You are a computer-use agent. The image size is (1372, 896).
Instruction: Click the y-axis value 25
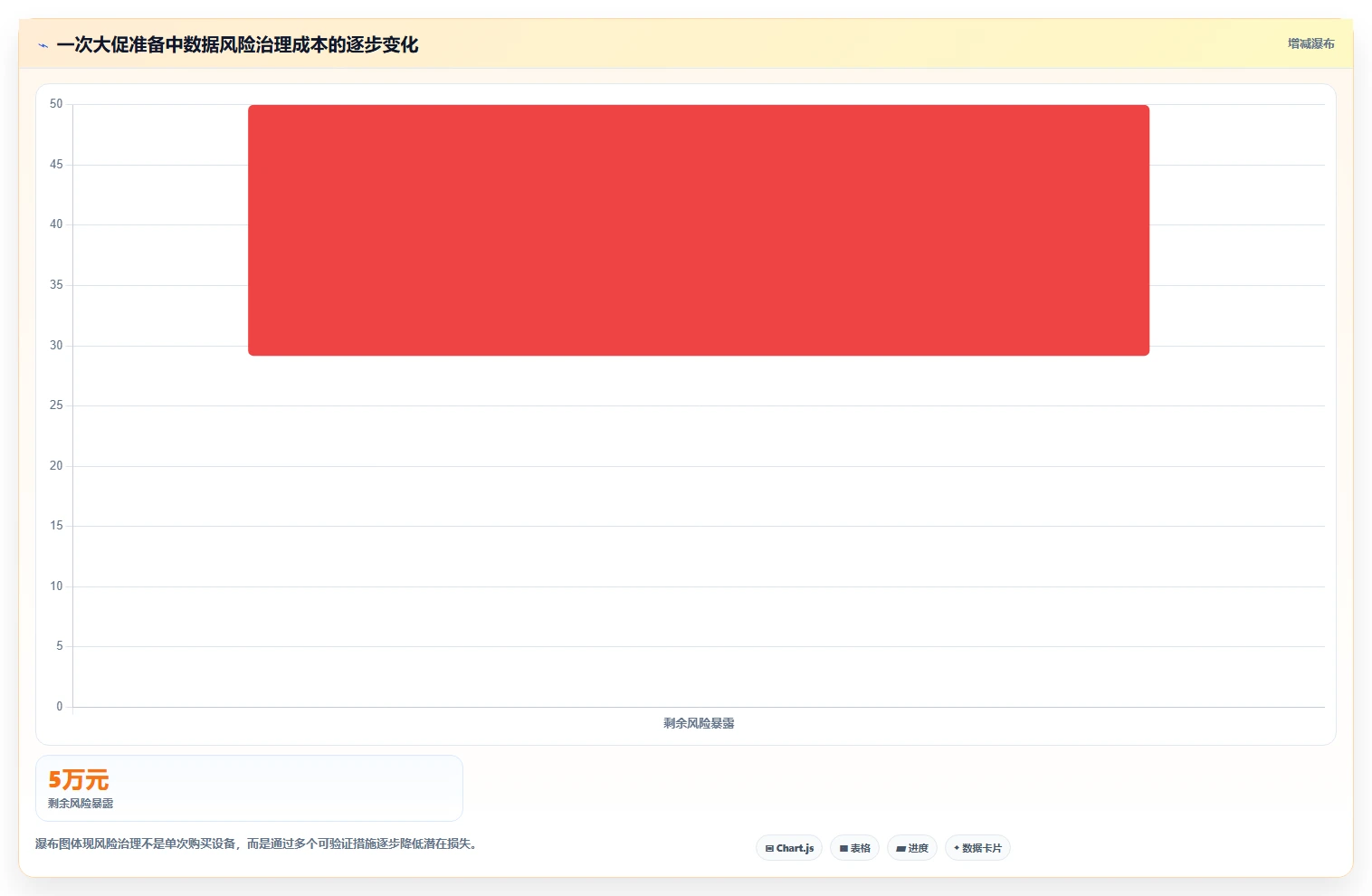click(56, 405)
